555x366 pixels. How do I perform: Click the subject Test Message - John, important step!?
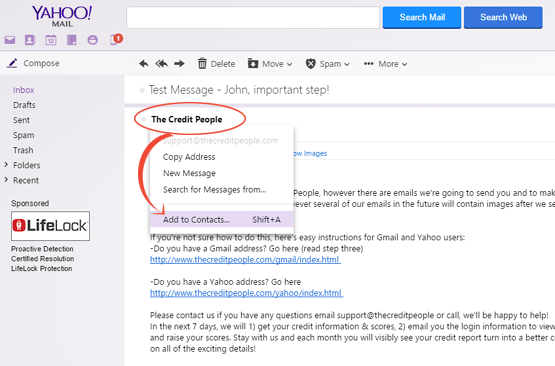pos(239,90)
